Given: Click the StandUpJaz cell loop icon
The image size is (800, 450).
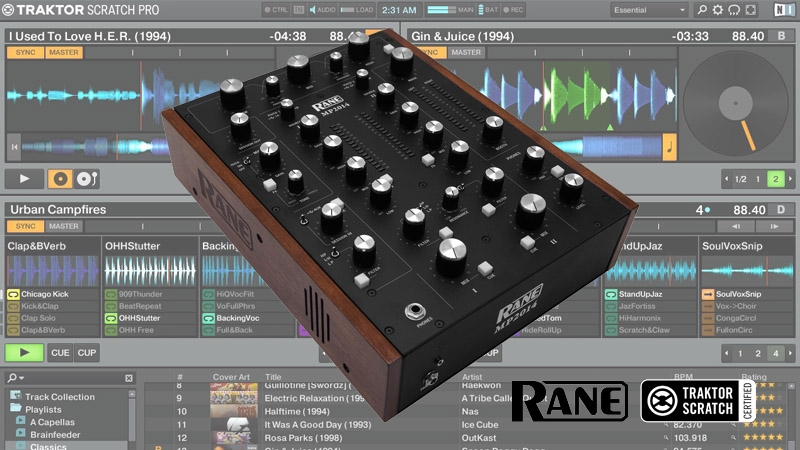Looking at the screenshot, I should pos(611,294).
